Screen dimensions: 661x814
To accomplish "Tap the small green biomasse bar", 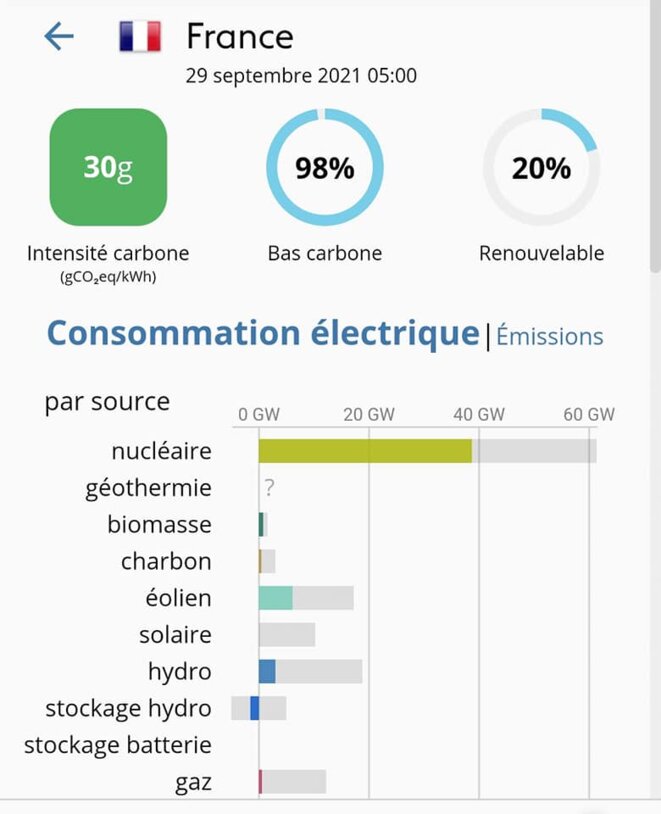I will pyautogui.click(x=261, y=524).
